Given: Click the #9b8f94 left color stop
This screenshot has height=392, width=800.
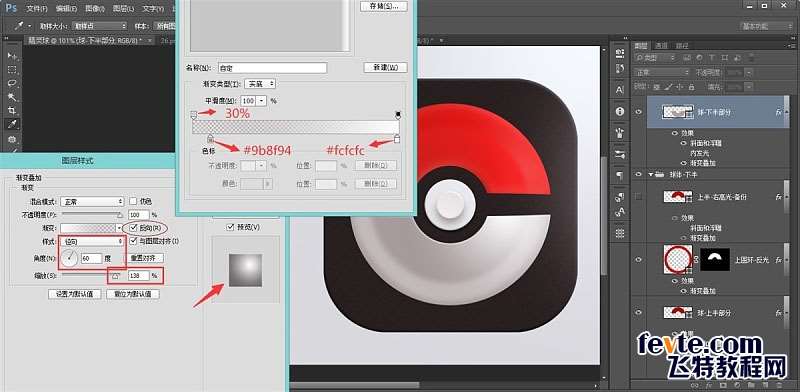Looking at the screenshot, I should pos(210,138).
